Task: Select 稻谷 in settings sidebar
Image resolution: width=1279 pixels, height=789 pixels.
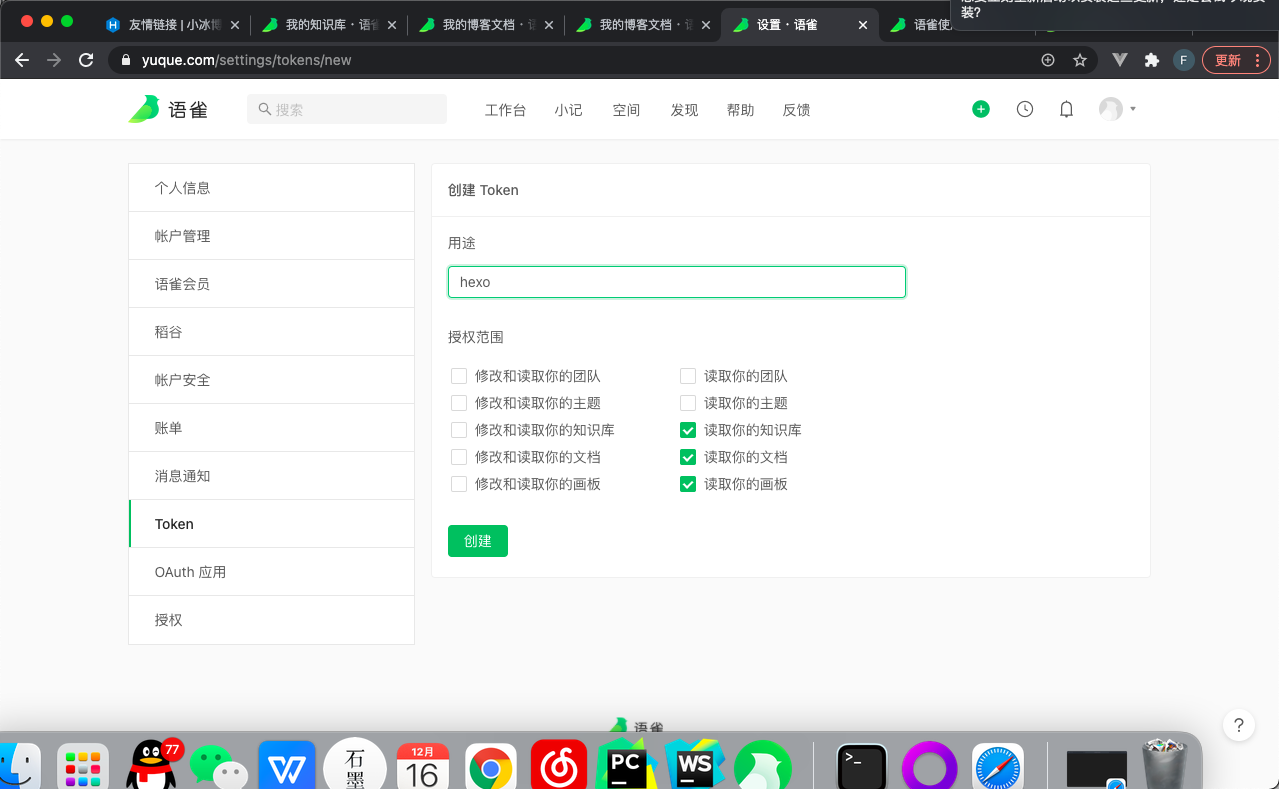Action: pyautogui.click(x=271, y=332)
